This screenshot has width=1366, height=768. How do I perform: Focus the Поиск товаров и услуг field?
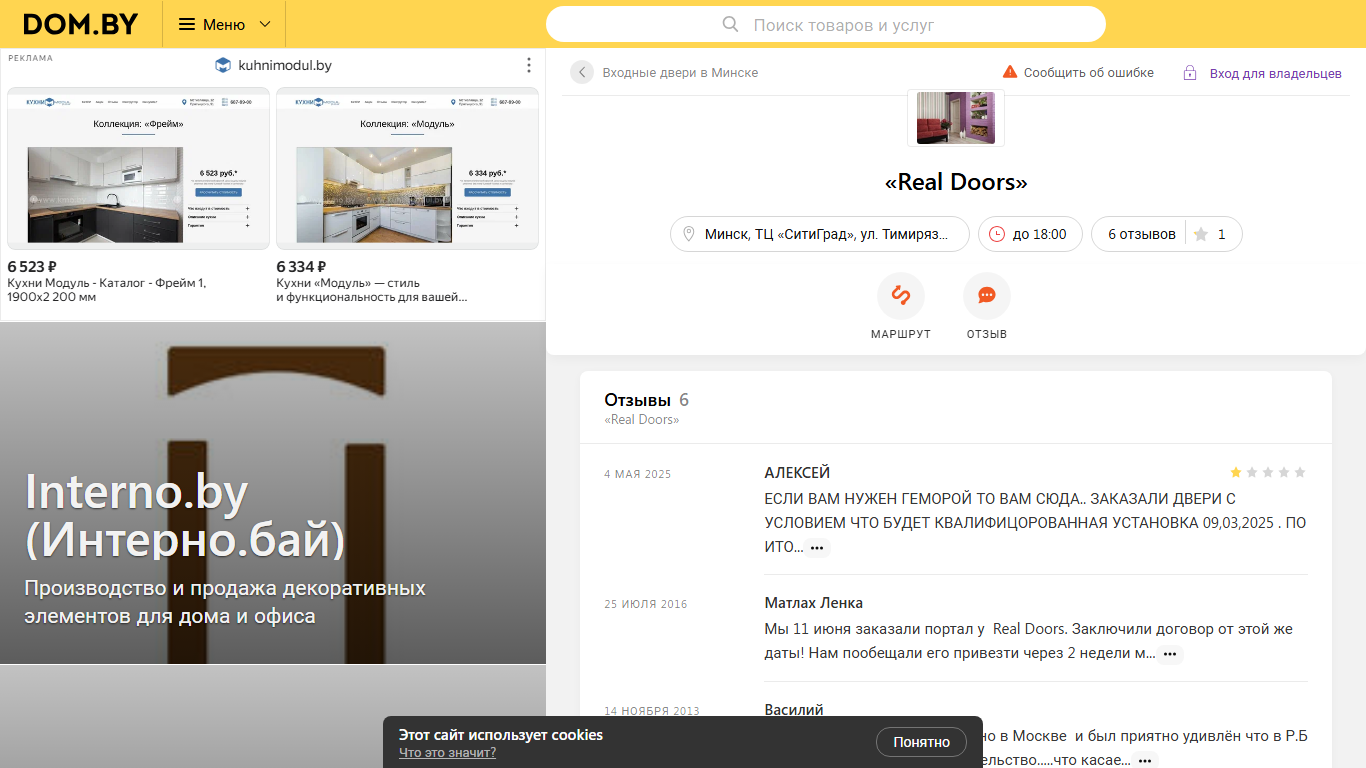point(826,24)
